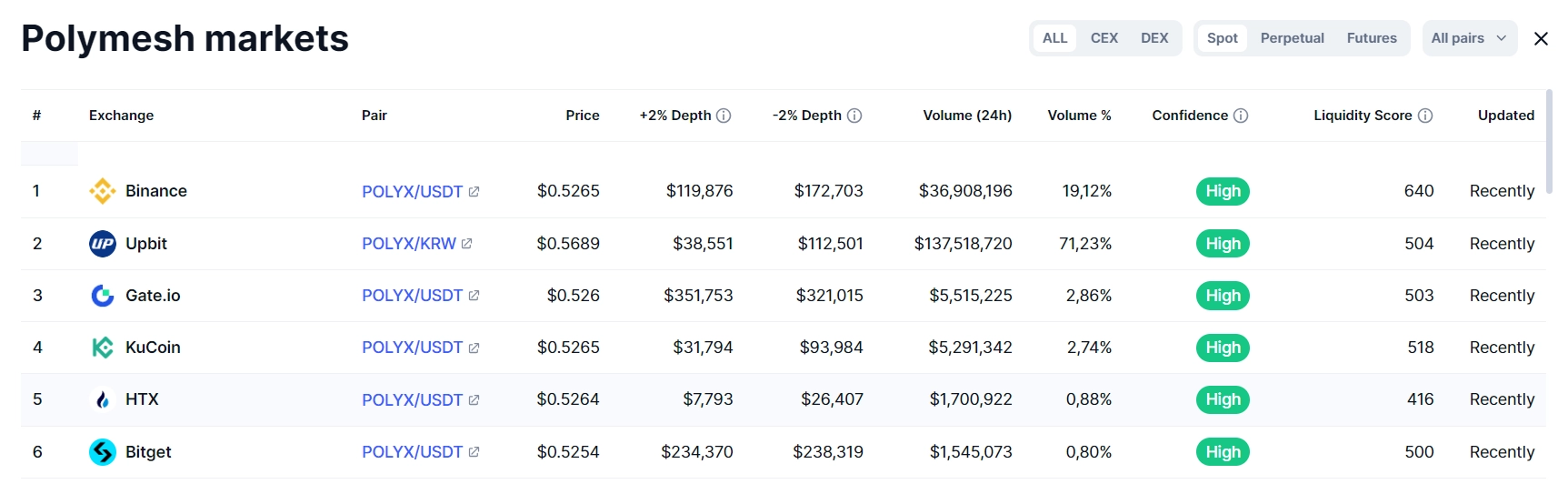This screenshot has height=484, width=1568.
Task: Click the KuCoin exchange logo icon
Action: [103, 348]
